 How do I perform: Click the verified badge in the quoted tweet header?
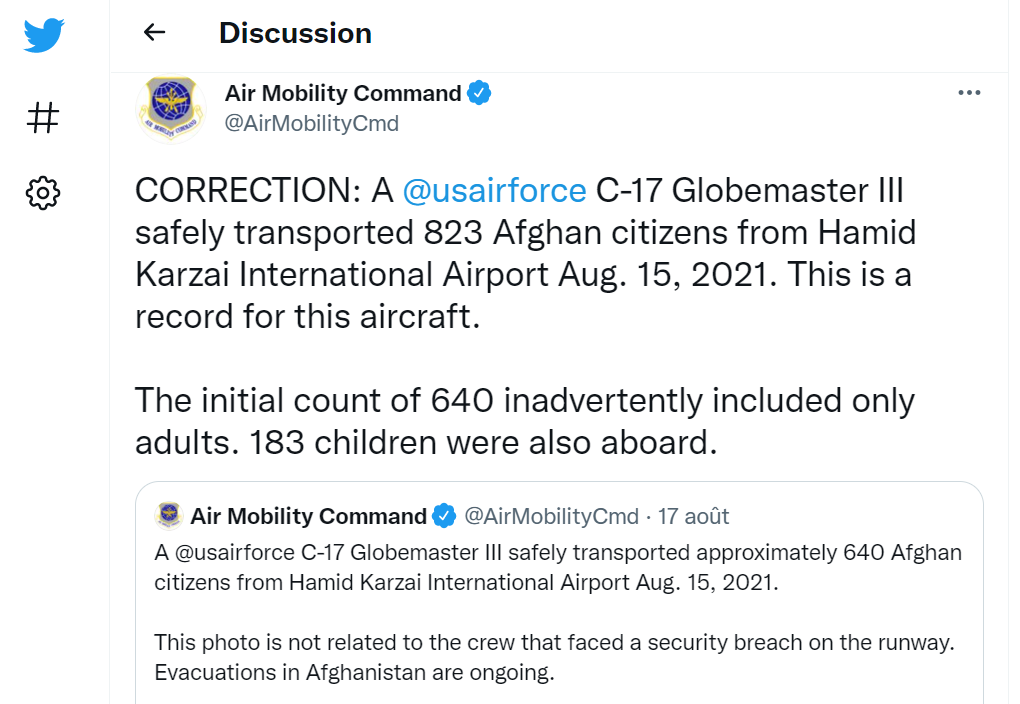coord(444,516)
